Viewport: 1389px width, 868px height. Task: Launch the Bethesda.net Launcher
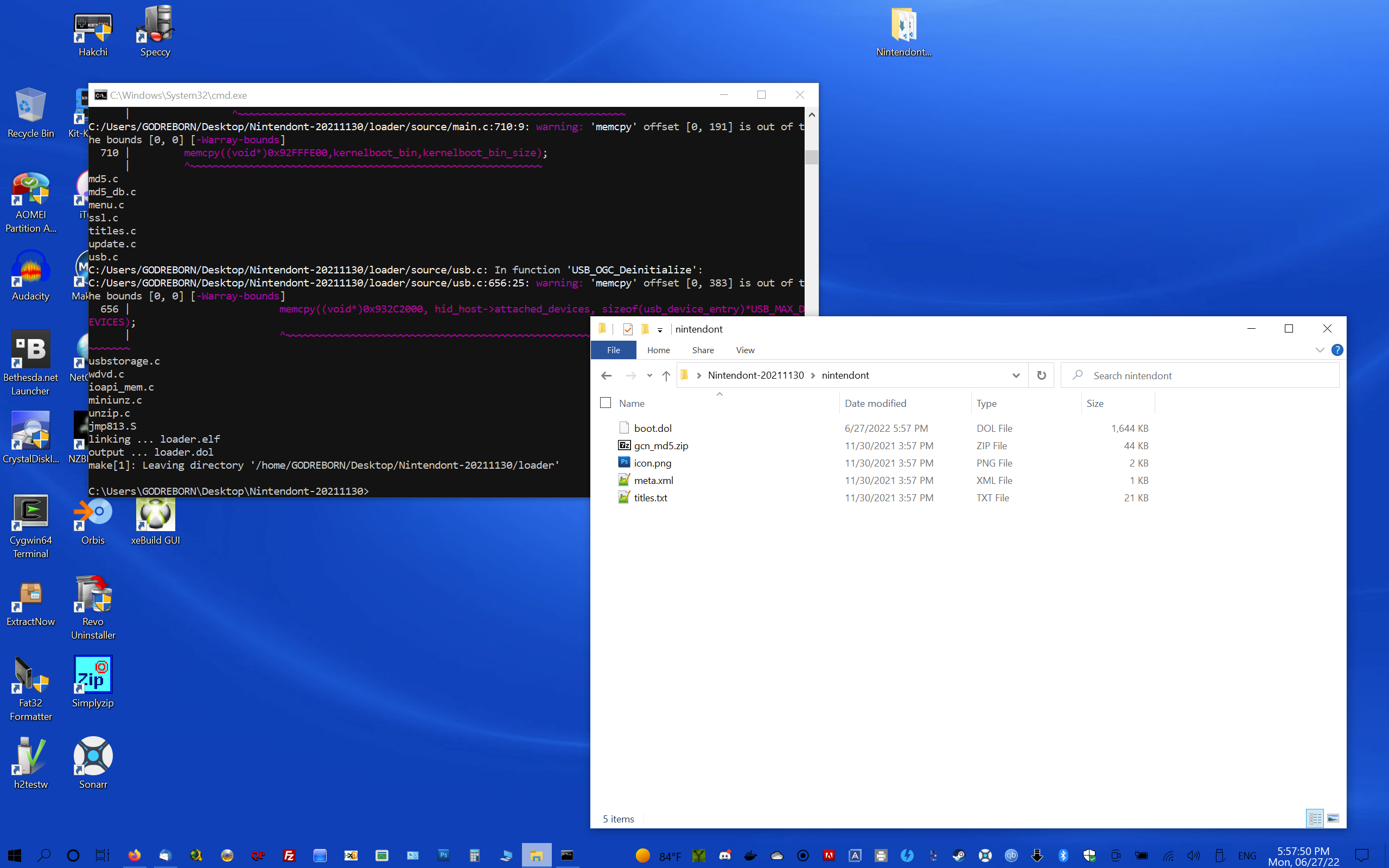point(31,363)
